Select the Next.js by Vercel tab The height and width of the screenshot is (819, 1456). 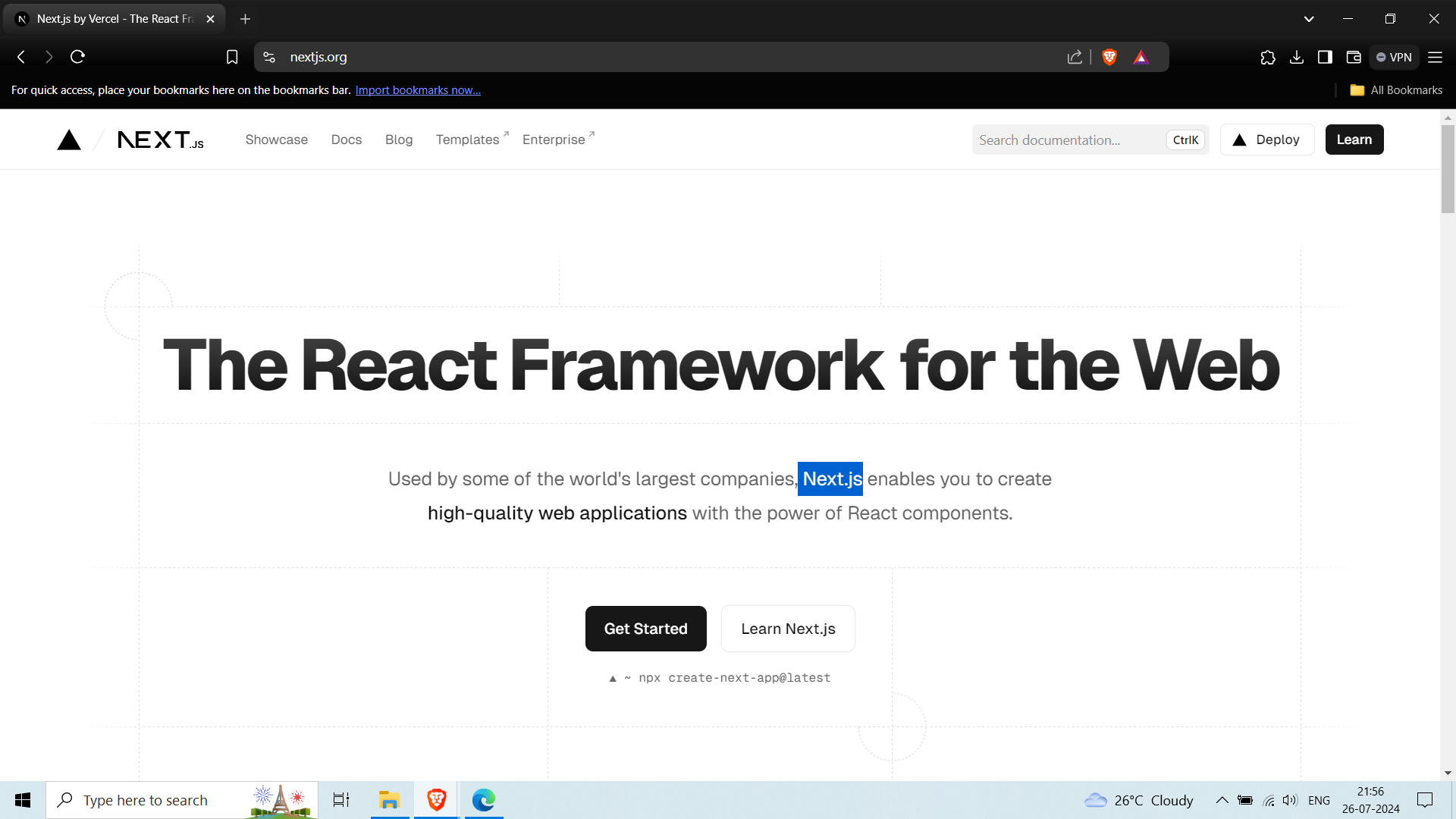tap(114, 19)
